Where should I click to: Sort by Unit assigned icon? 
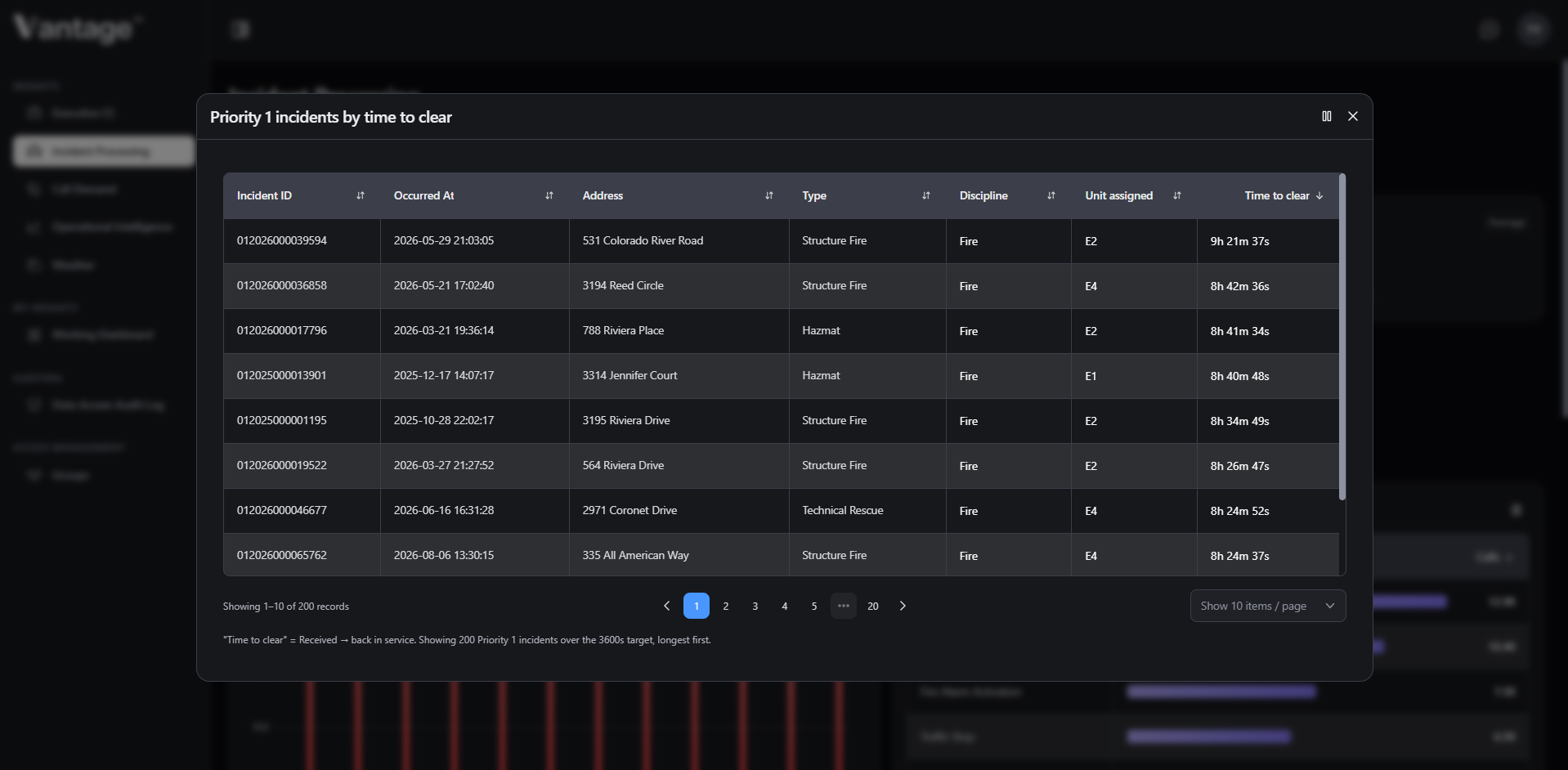pyautogui.click(x=1177, y=196)
